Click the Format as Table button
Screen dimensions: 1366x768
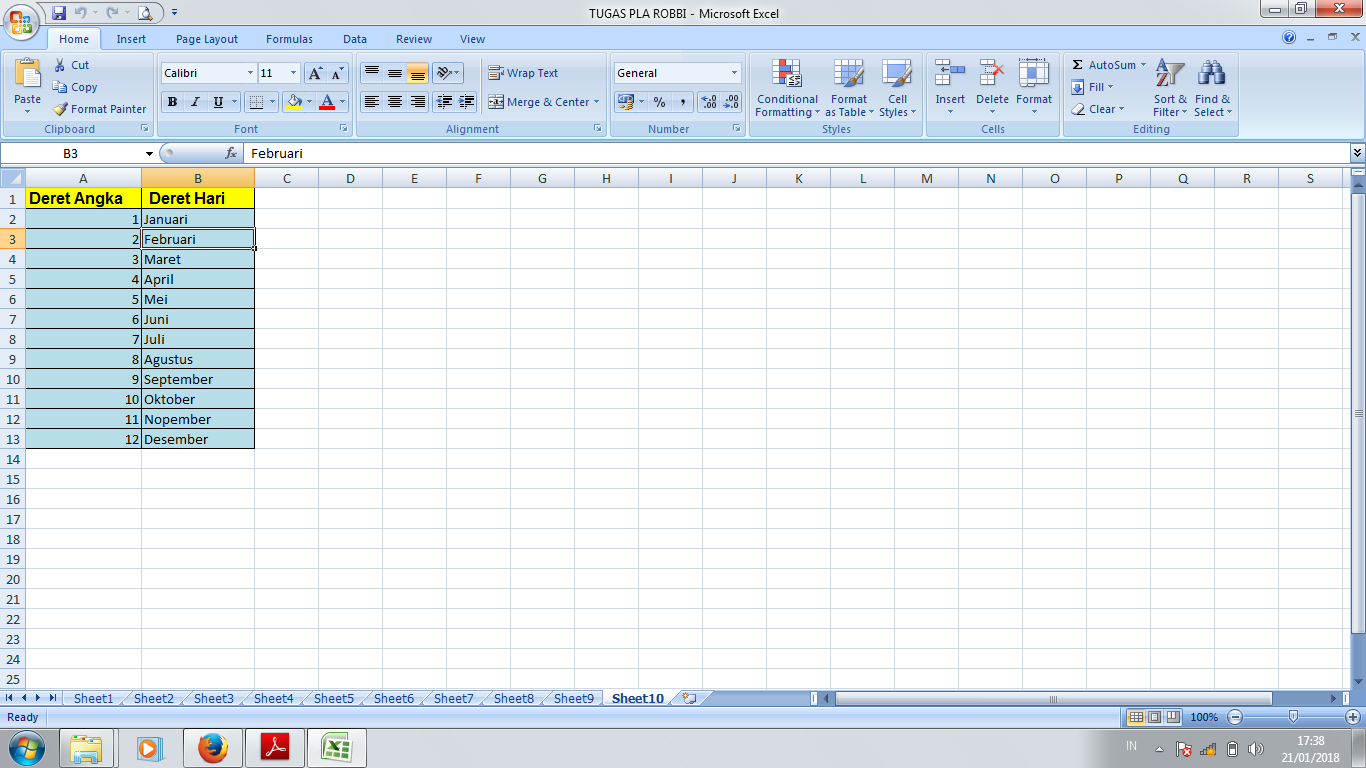[x=849, y=88]
